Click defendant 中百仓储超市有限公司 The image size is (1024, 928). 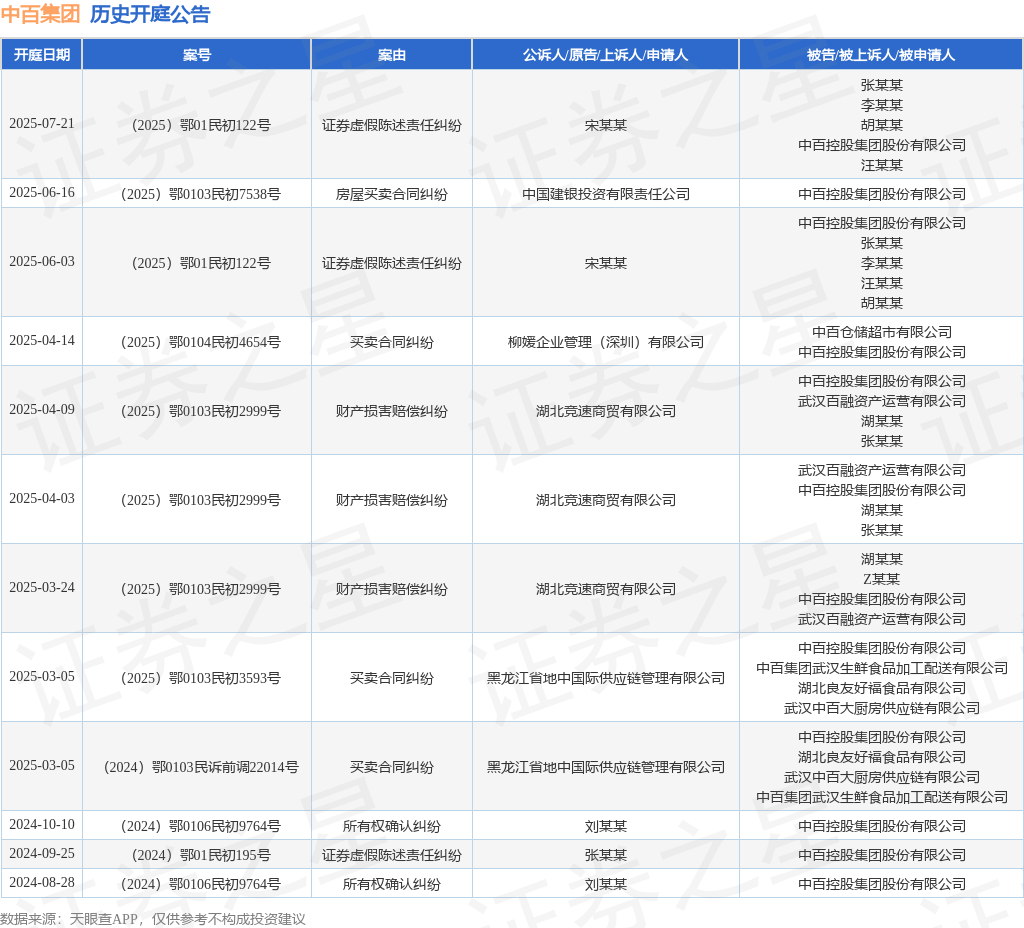882,332
